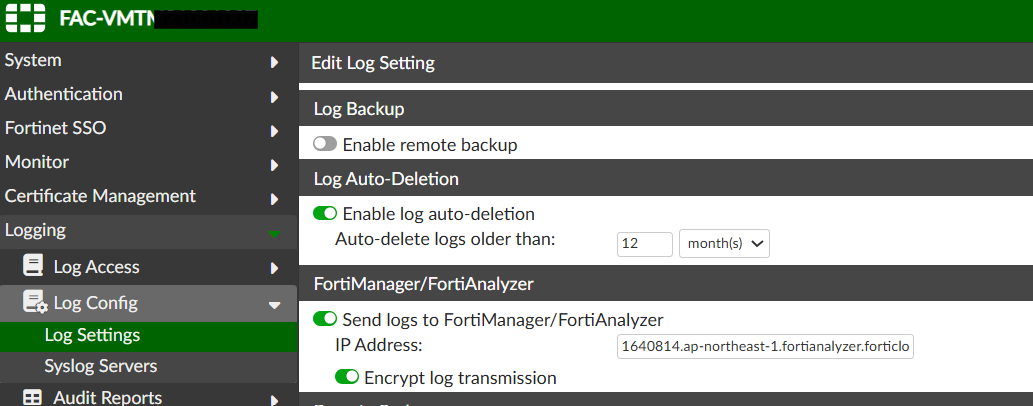Image resolution: width=1033 pixels, height=406 pixels.
Task: Collapse the Logging section arrow
Action: 275,233
